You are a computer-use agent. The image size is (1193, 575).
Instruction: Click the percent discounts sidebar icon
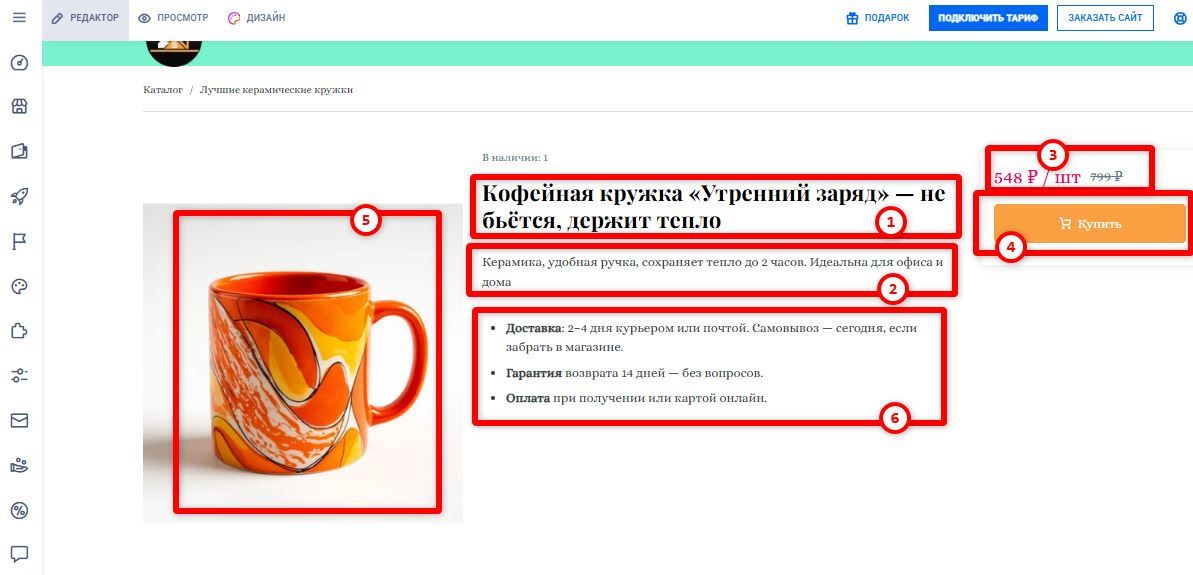pos(19,510)
